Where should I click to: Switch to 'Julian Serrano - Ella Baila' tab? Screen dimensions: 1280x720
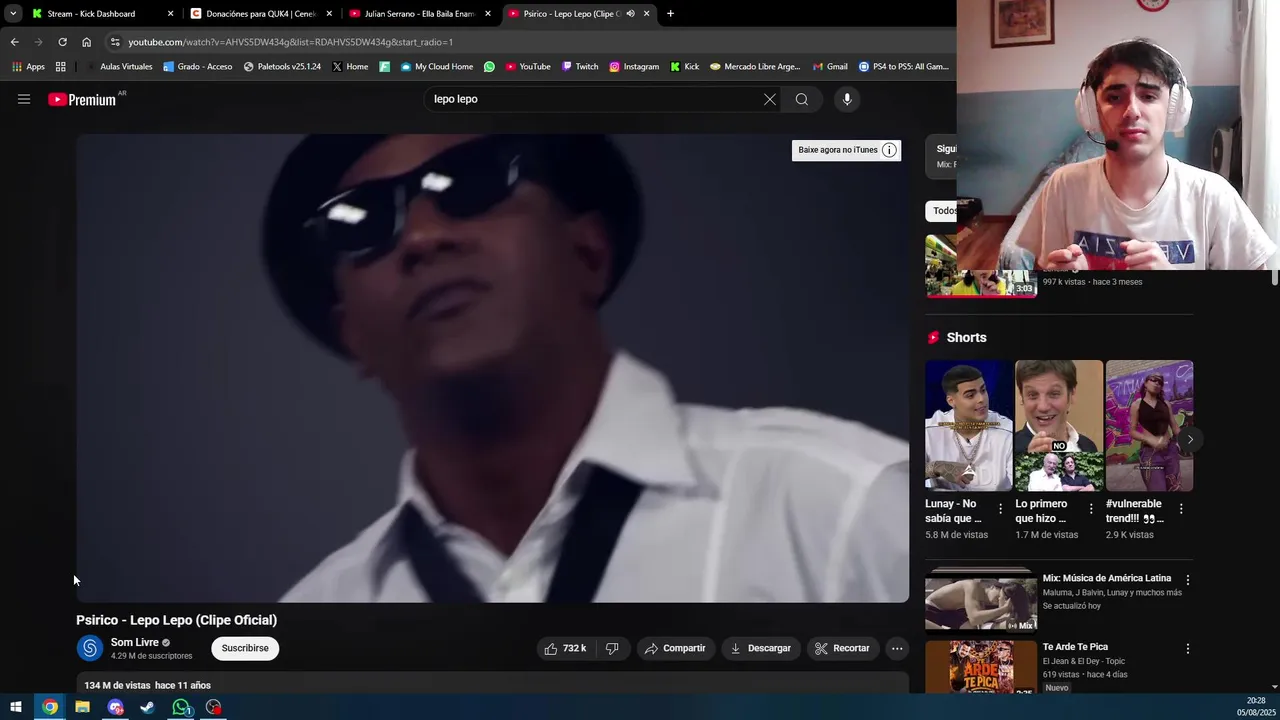tap(419, 14)
